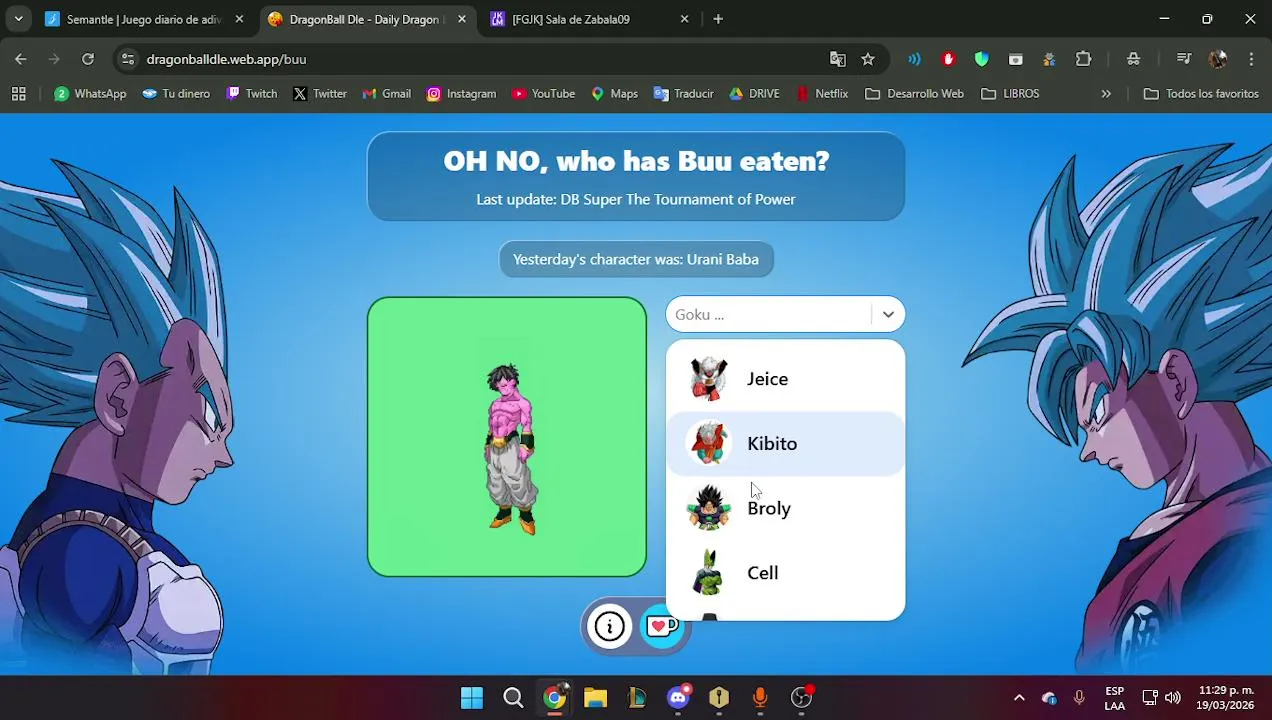Open Twitter bookmark
This screenshot has width=1272, height=720.
click(320, 94)
